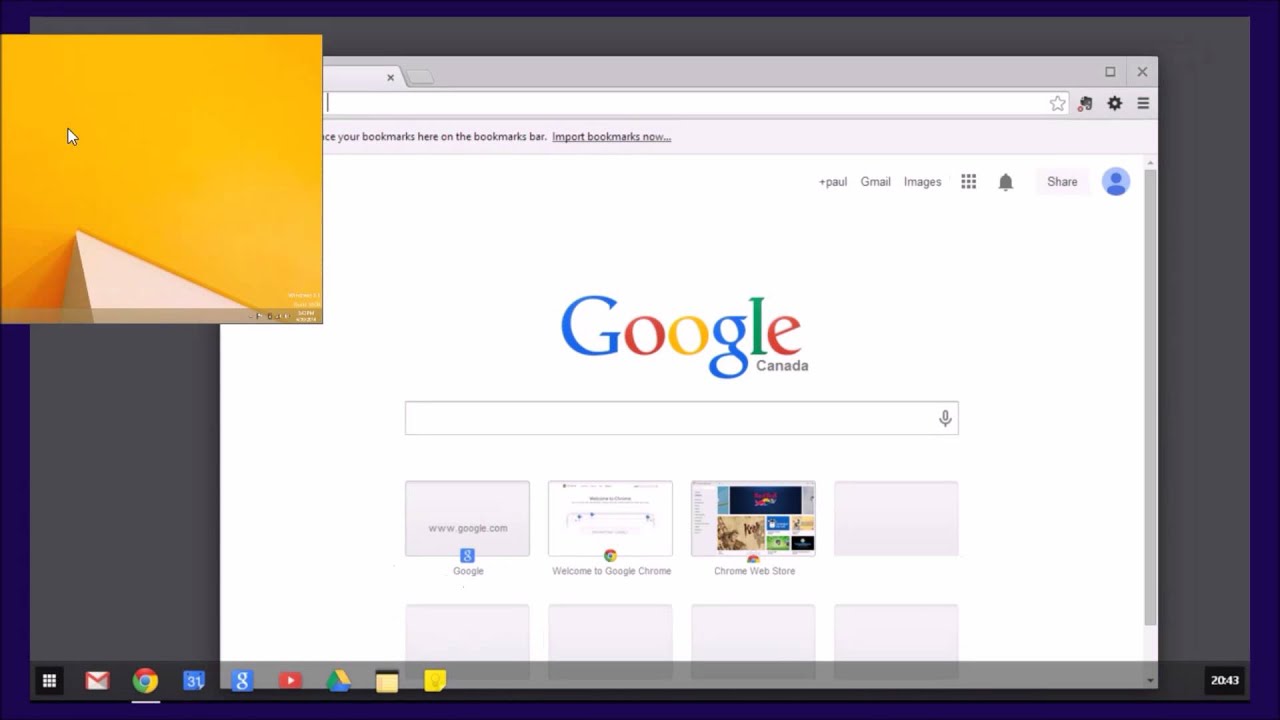Image resolution: width=1280 pixels, height=720 pixels.
Task: Open the Google apps grid
Action: point(968,181)
